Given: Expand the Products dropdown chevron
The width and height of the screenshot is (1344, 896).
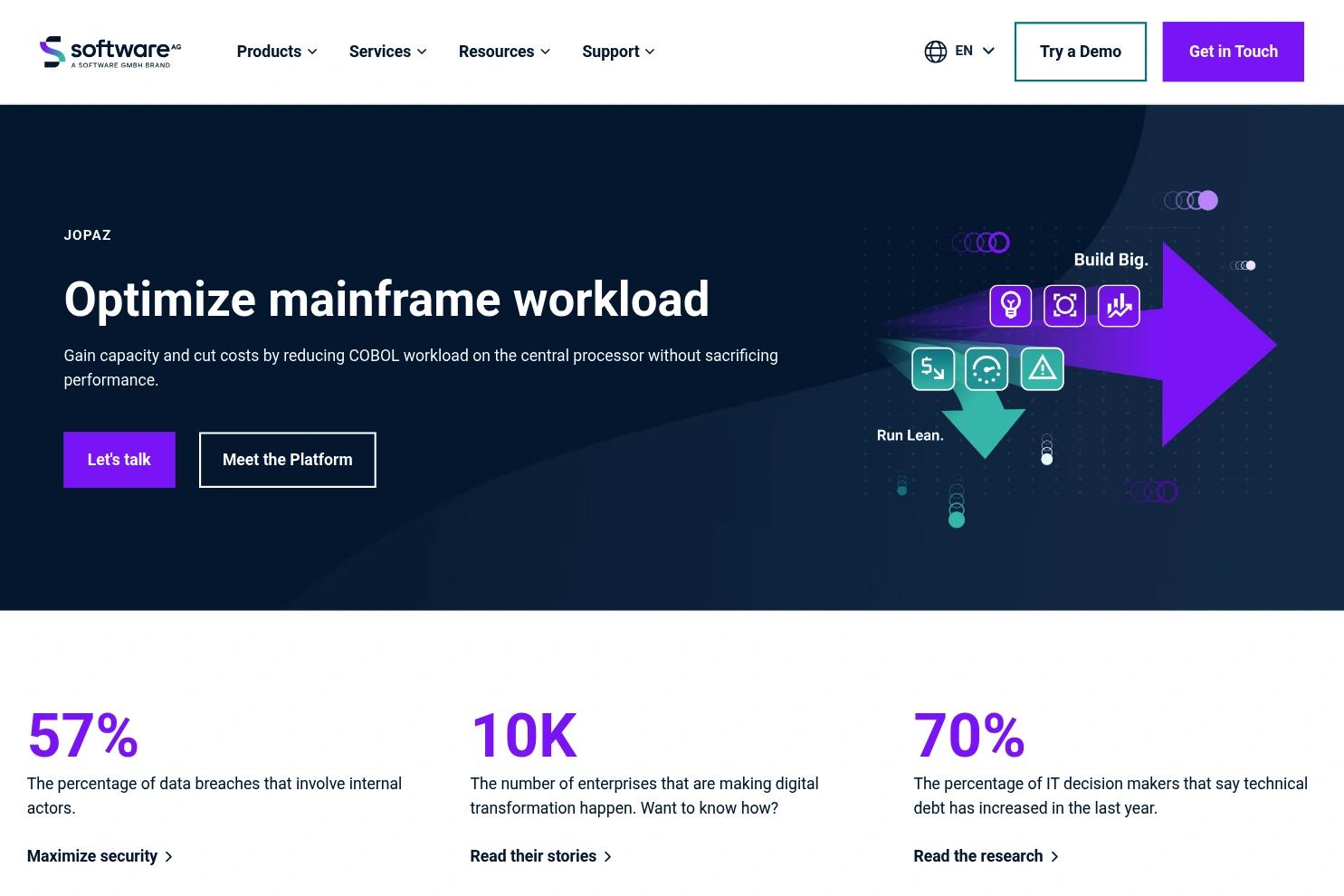Looking at the screenshot, I should pyautogui.click(x=312, y=52).
